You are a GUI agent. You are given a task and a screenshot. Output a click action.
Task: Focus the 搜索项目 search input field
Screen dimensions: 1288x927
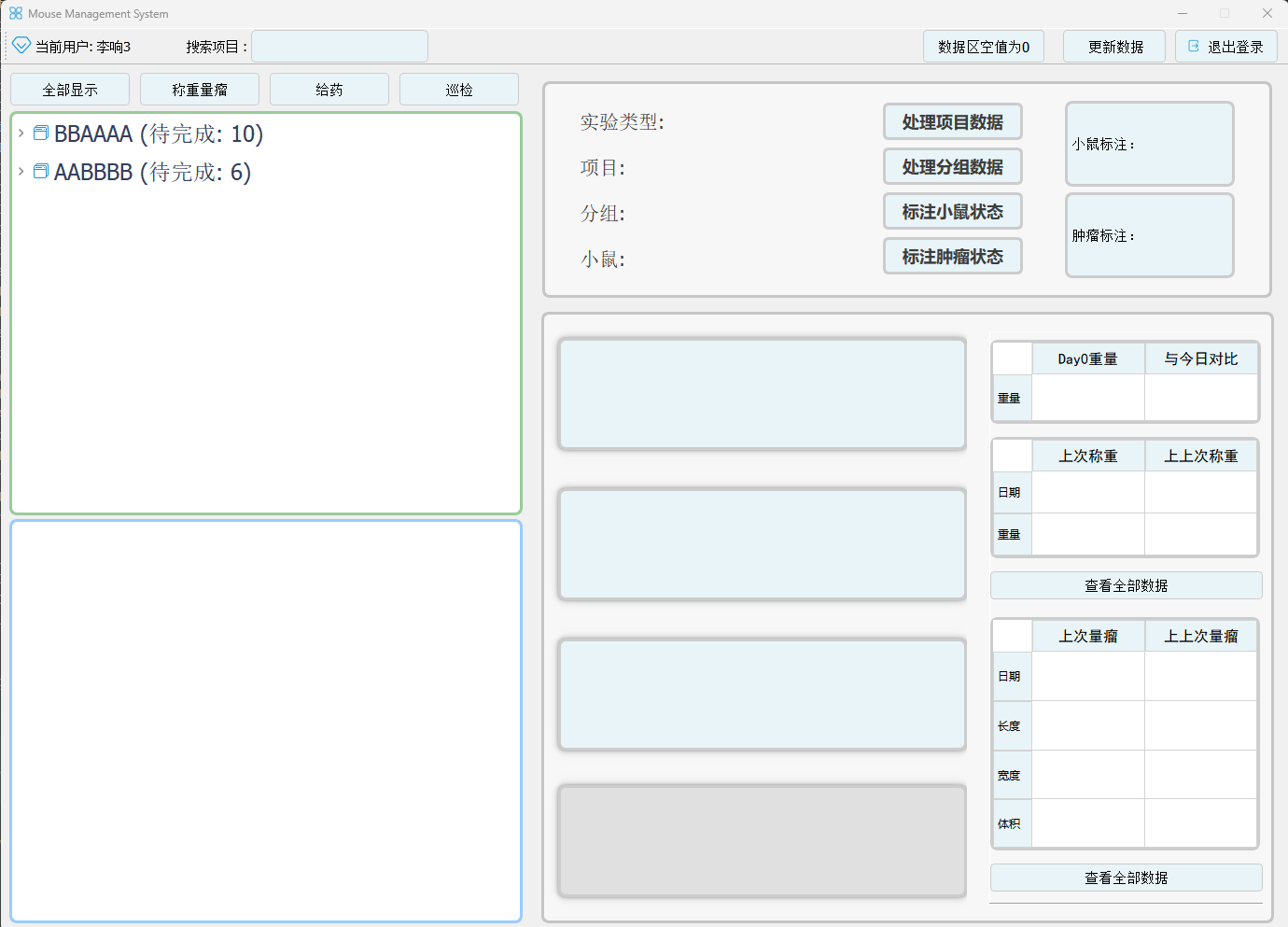(x=340, y=47)
